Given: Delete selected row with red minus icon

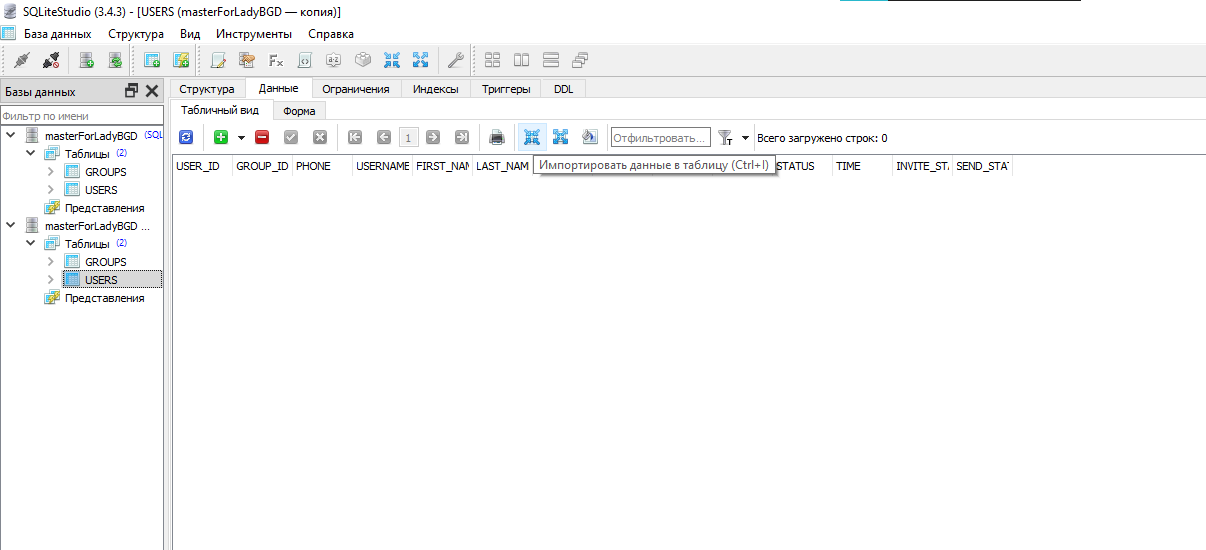Looking at the screenshot, I should (x=262, y=137).
